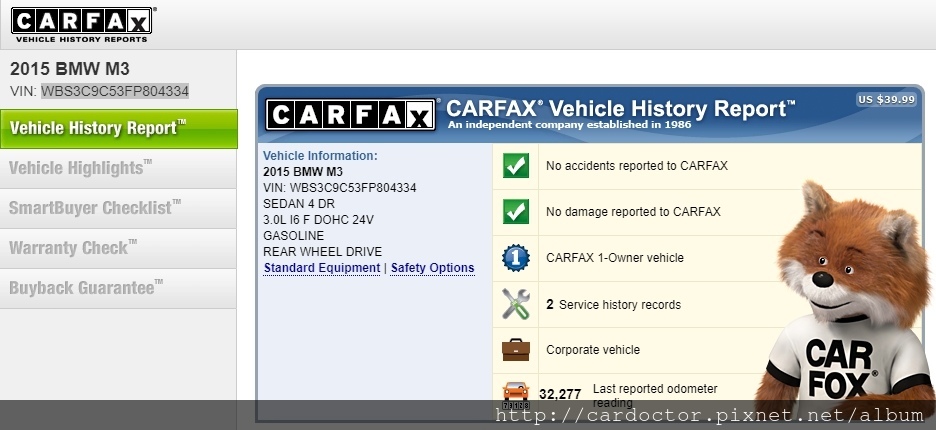Click the Vehicle Information heading
936x430 pixels.
[321, 156]
